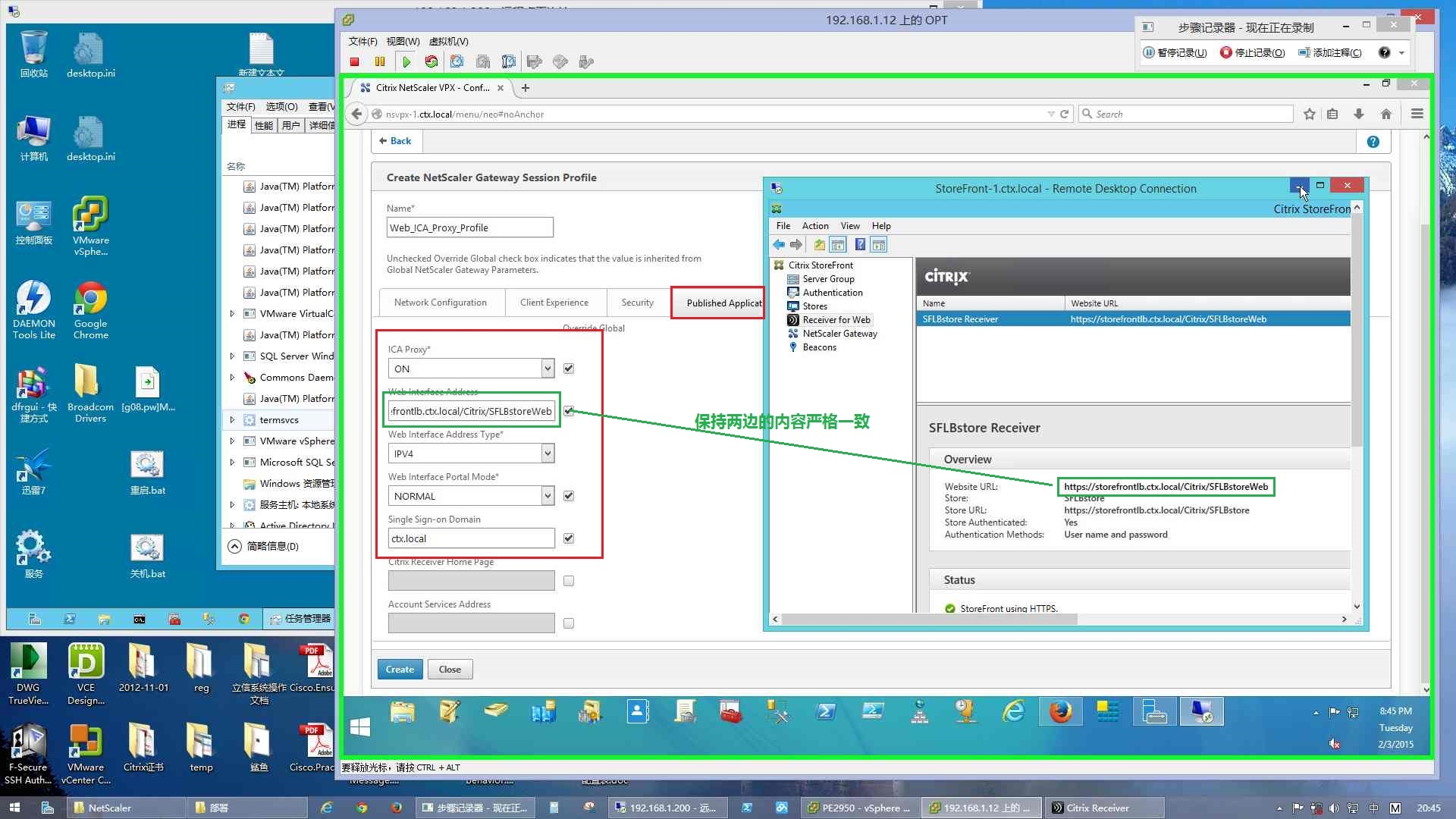The width and height of the screenshot is (1456, 819).
Task: Click the Firefox bookmark star icon
Action: pos(1310,114)
